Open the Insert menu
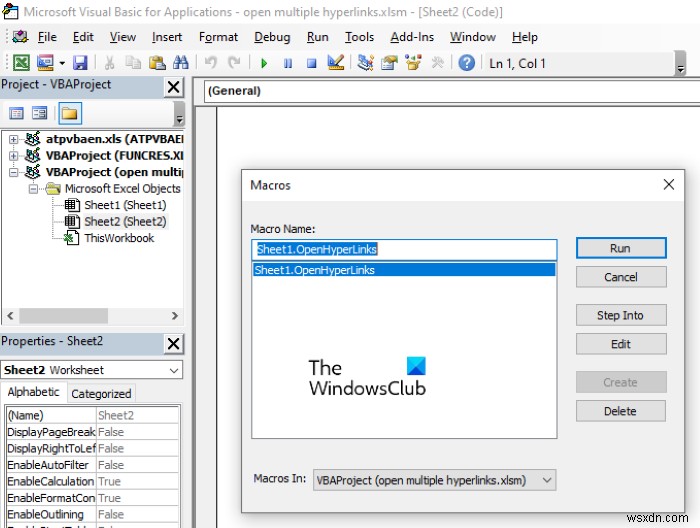Image resolution: width=700 pixels, height=528 pixels. click(167, 37)
